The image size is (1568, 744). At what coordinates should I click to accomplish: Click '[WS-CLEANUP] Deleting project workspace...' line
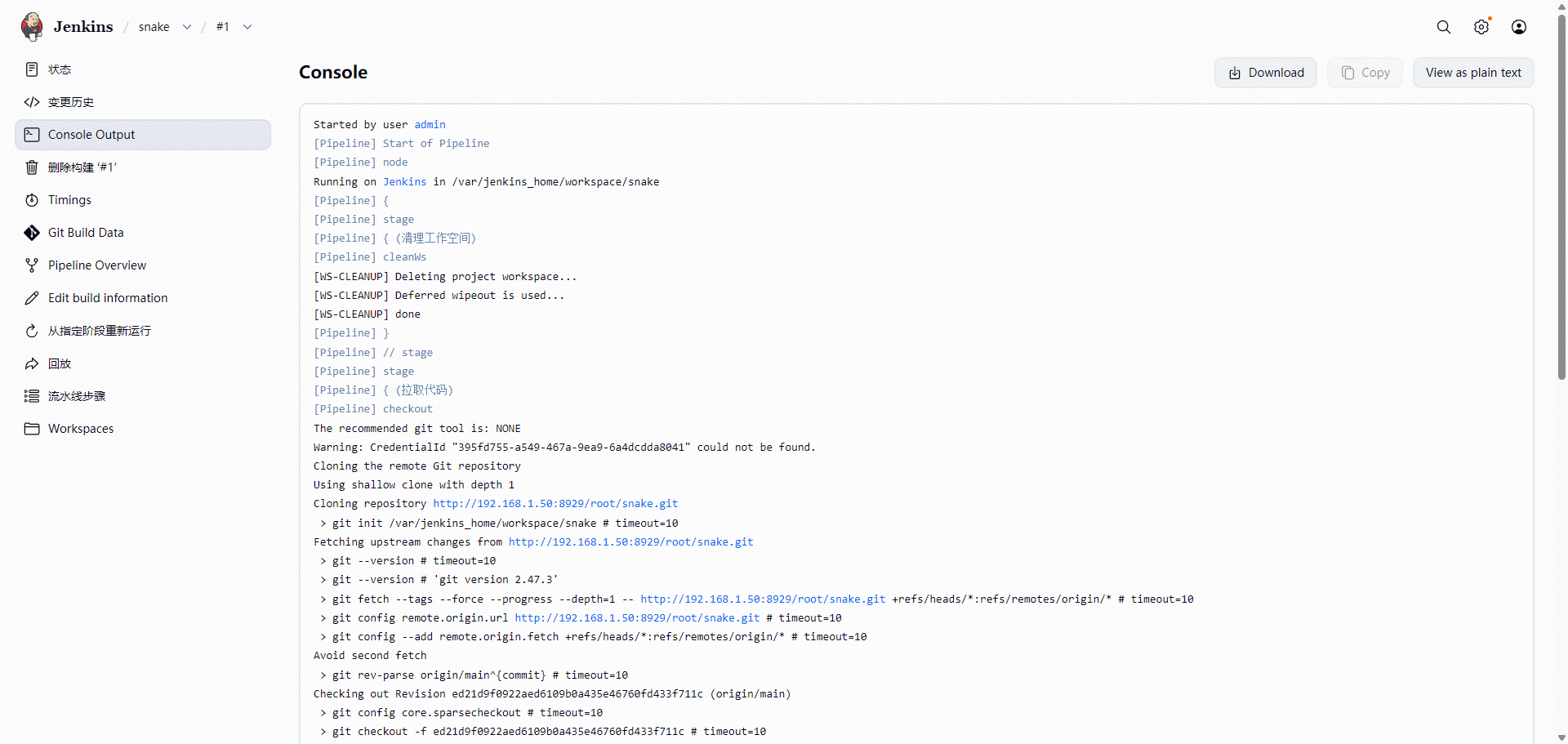click(x=445, y=277)
